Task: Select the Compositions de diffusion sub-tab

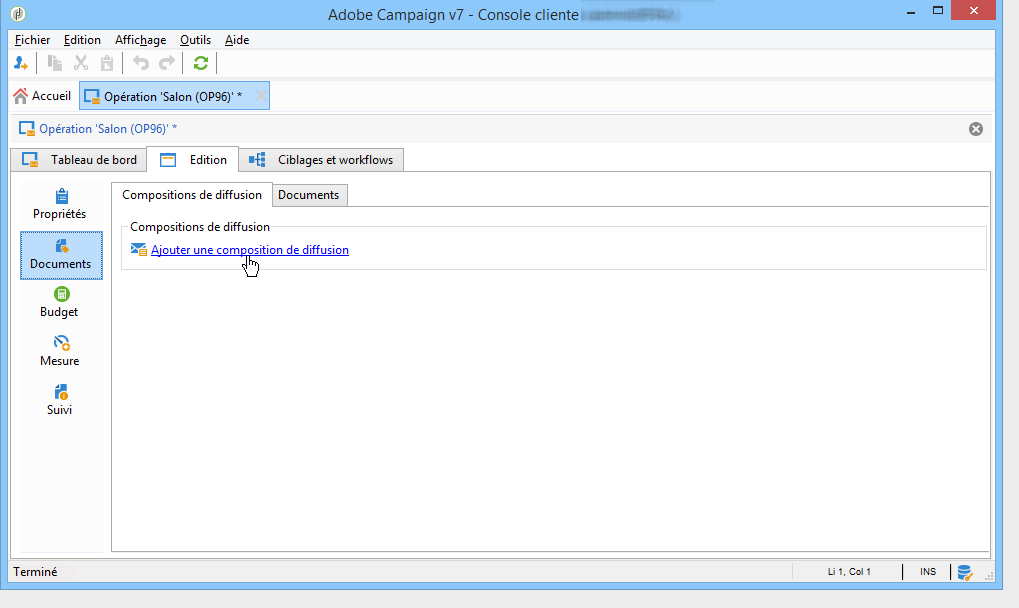Action: coord(192,195)
